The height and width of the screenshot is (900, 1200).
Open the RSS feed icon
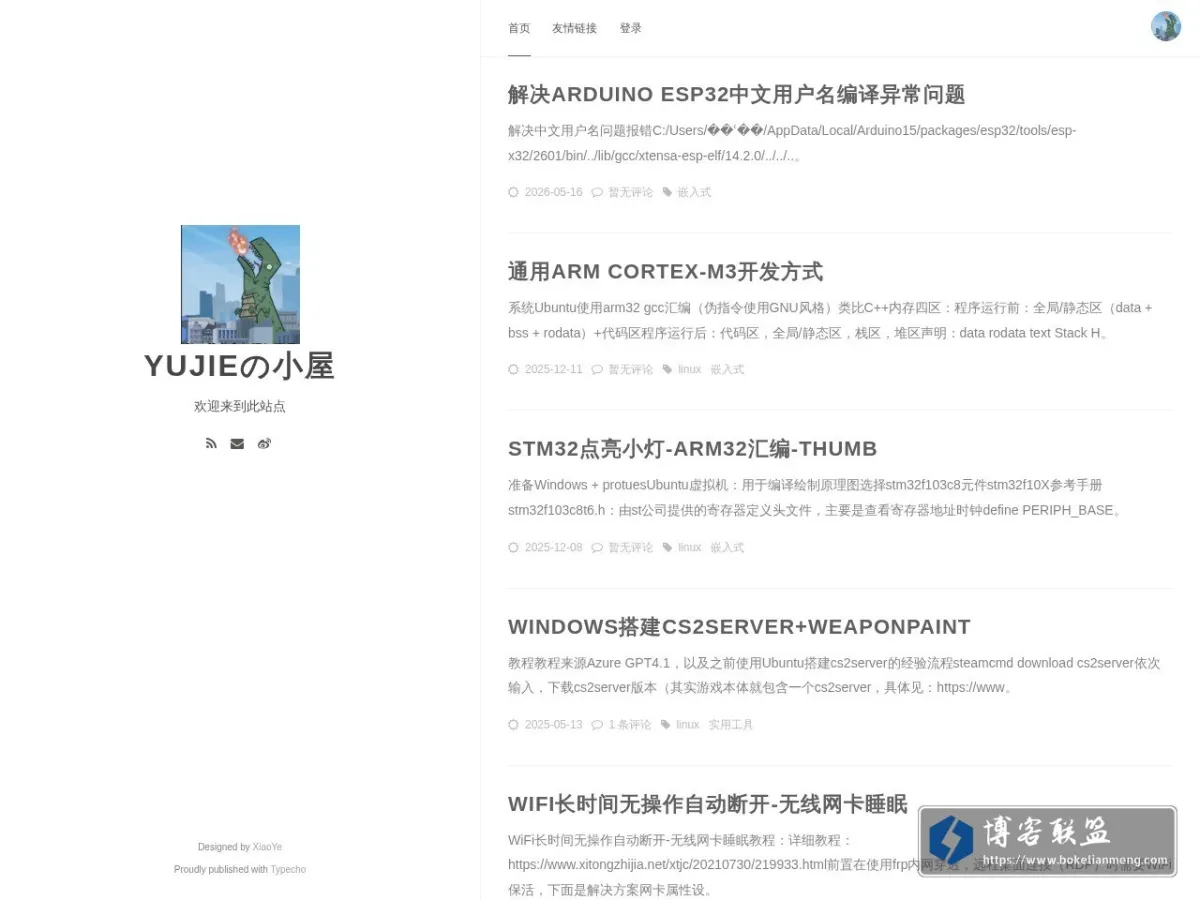[211, 443]
